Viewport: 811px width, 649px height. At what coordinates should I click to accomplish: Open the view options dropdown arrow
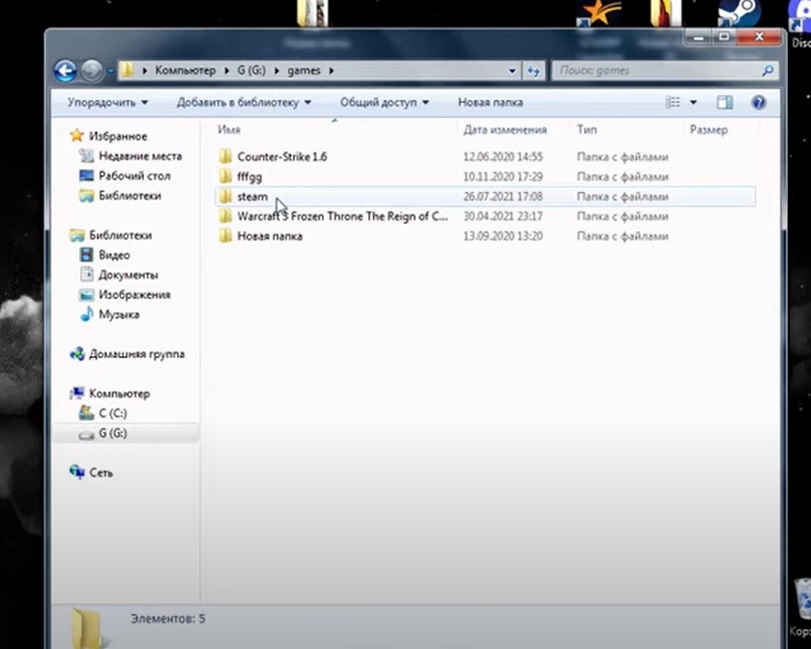694,102
